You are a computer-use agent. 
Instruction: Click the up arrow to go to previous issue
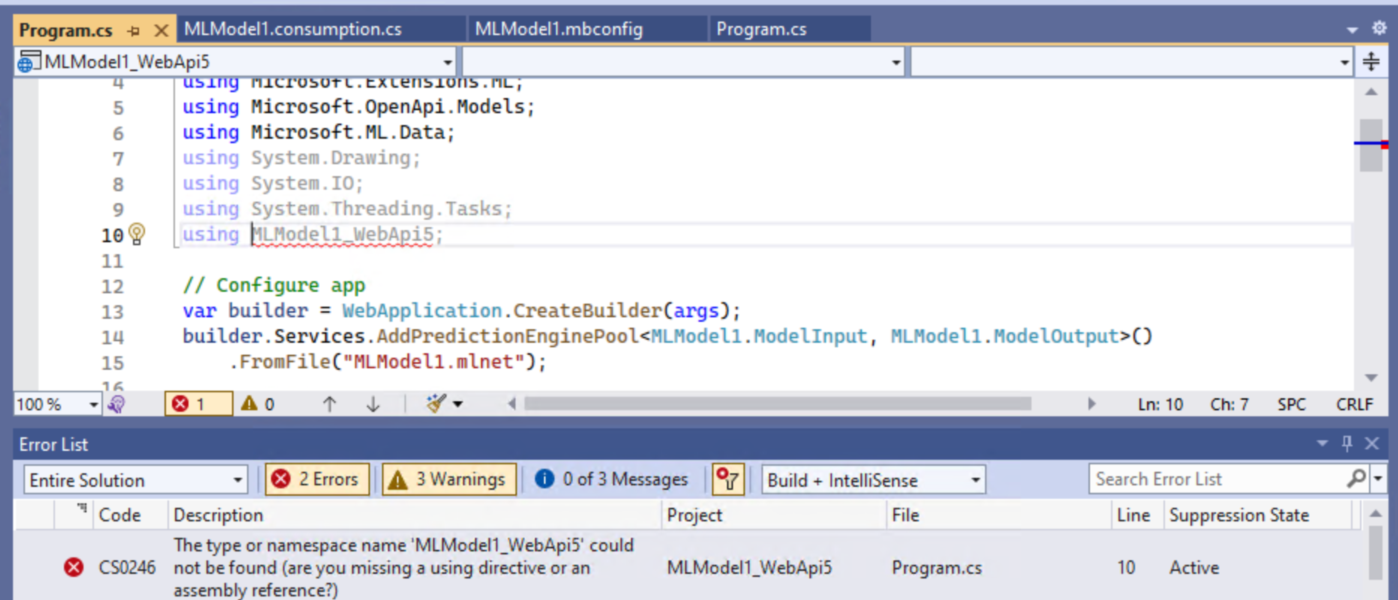pyautogui.click(x=330, y=403)
